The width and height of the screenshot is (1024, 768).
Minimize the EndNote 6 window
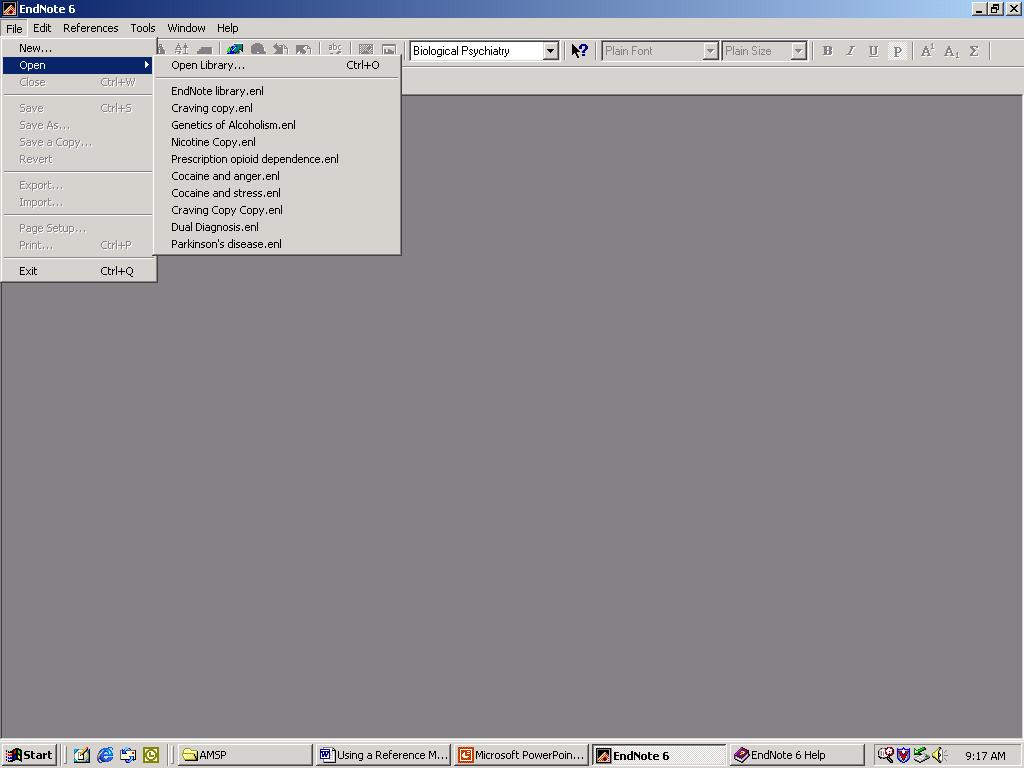click(x=978, y=8)
